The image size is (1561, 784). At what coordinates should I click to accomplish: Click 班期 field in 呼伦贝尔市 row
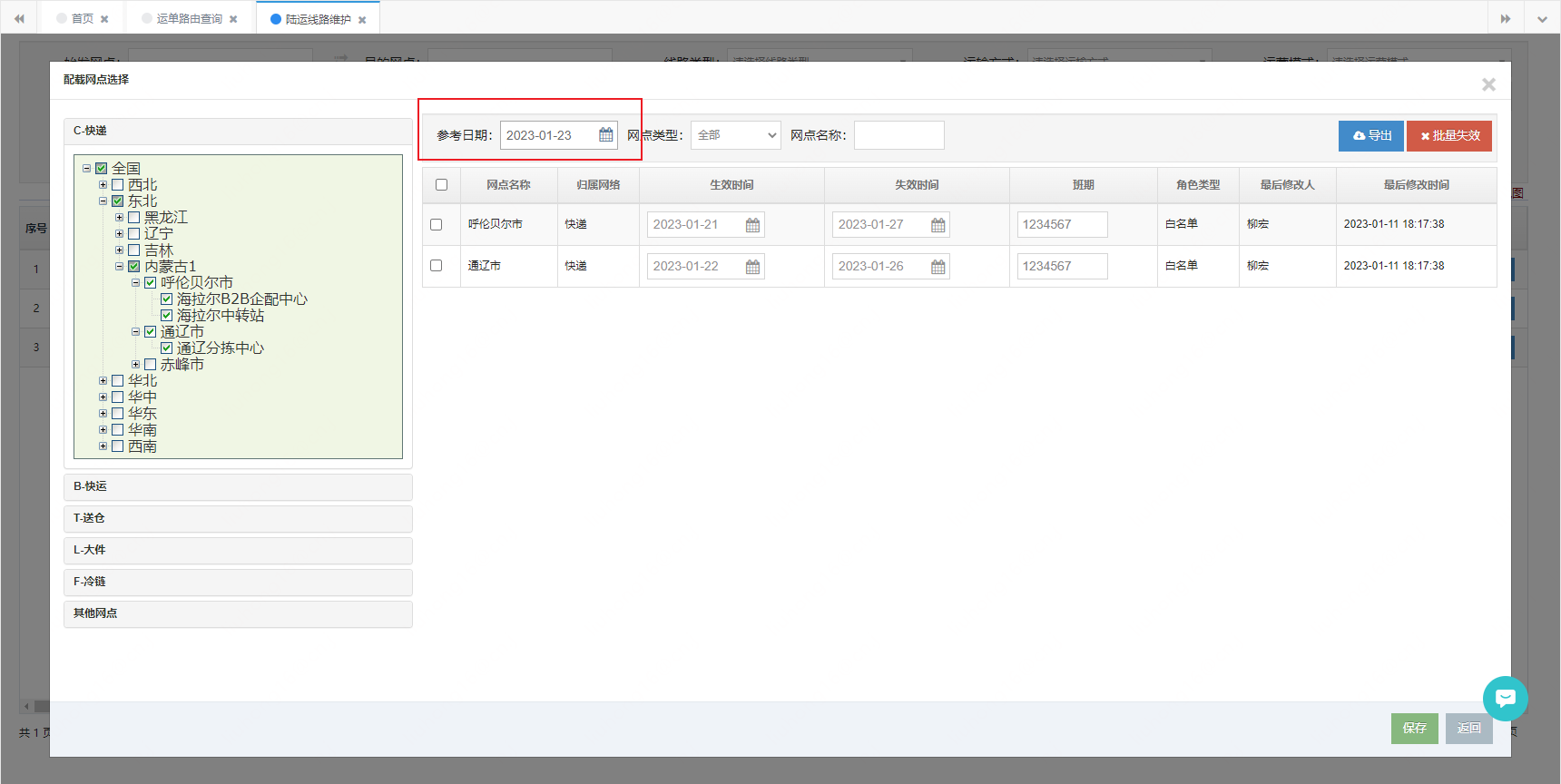click(x=1063, y=224)
